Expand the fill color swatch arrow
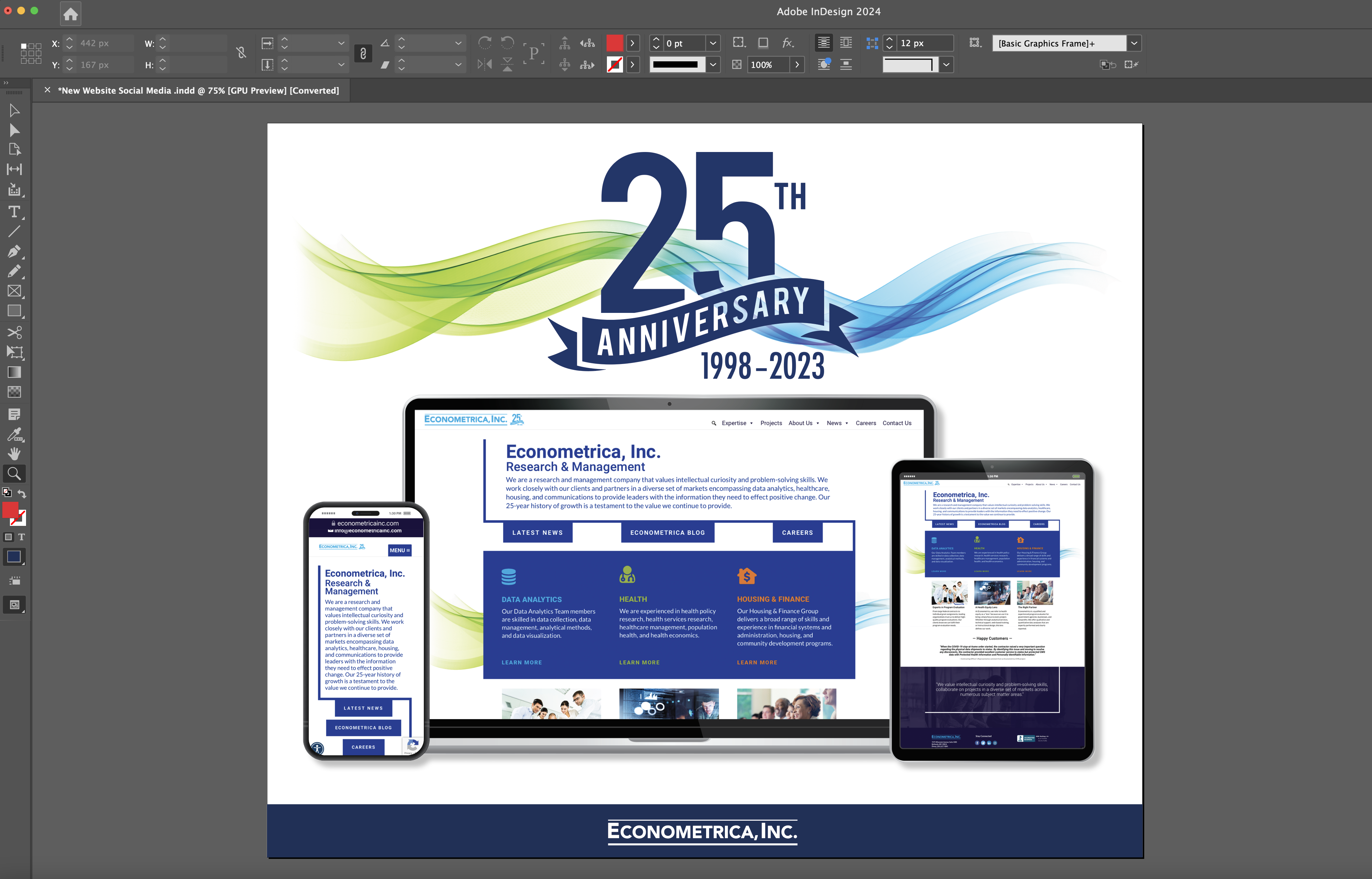 632,43
